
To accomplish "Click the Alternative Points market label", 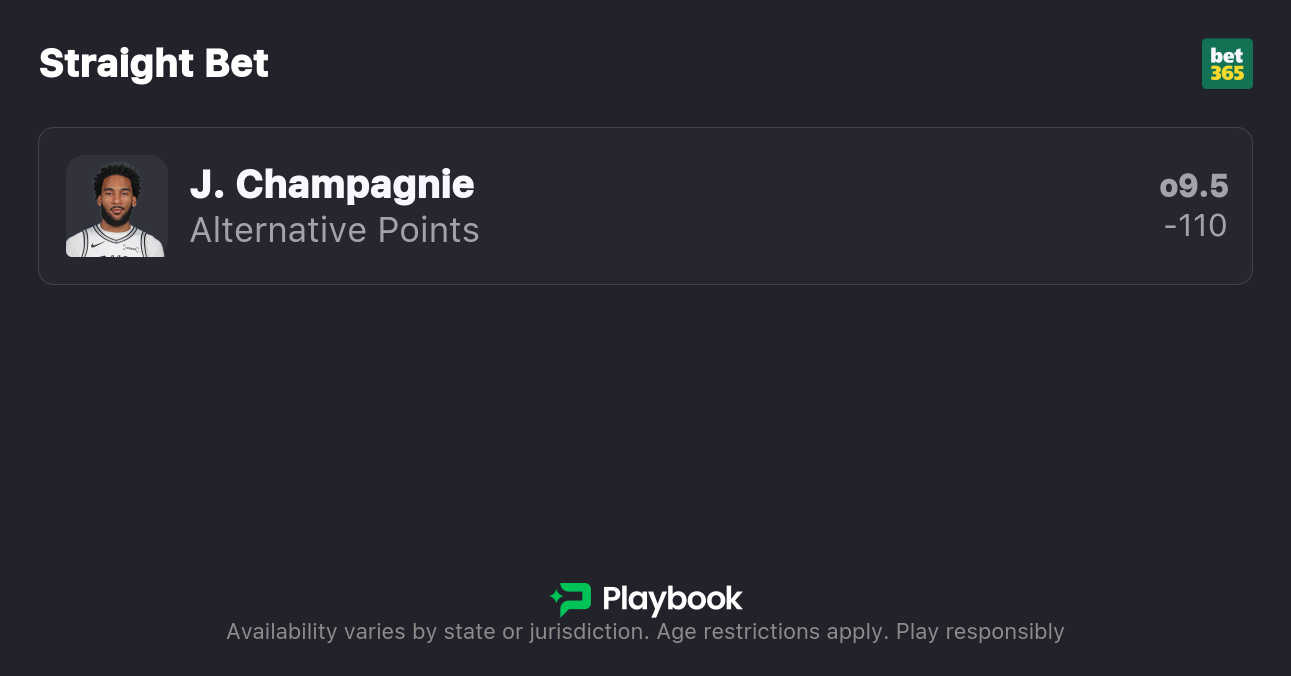I will [x=334, y=230].
